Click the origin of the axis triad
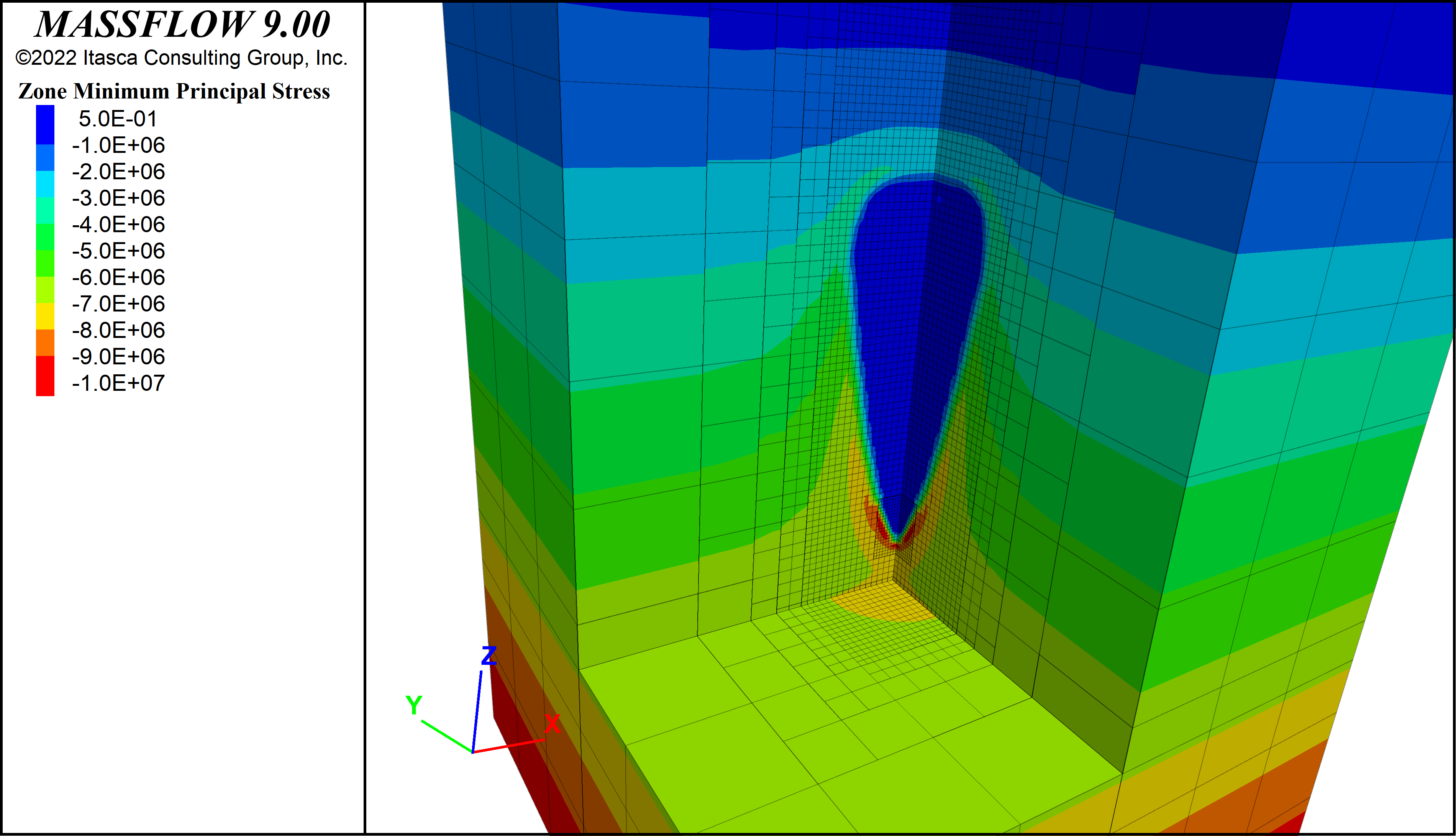 [x=472, y=752]
